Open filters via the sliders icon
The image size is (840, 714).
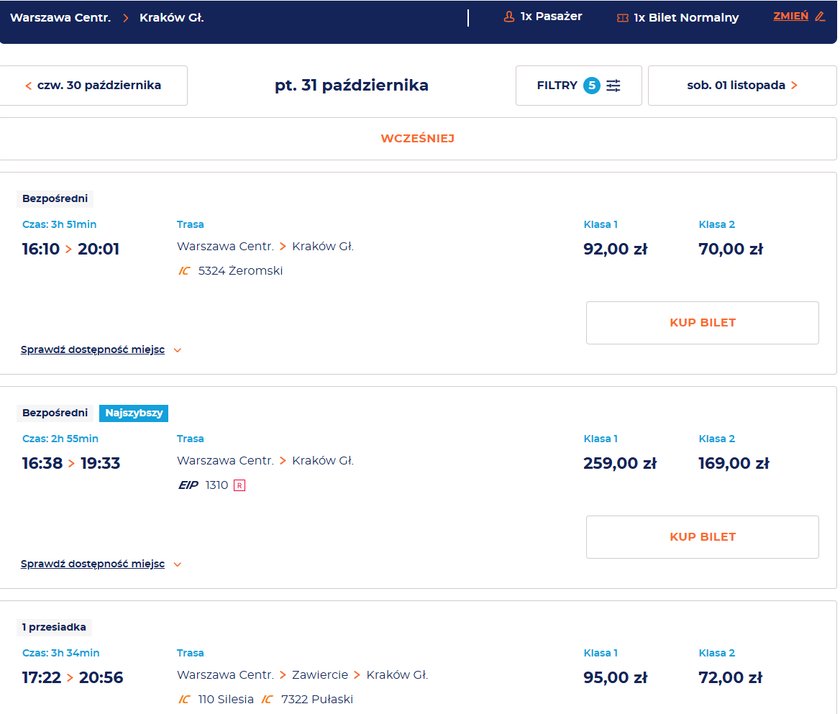click(x=614, y=86)
